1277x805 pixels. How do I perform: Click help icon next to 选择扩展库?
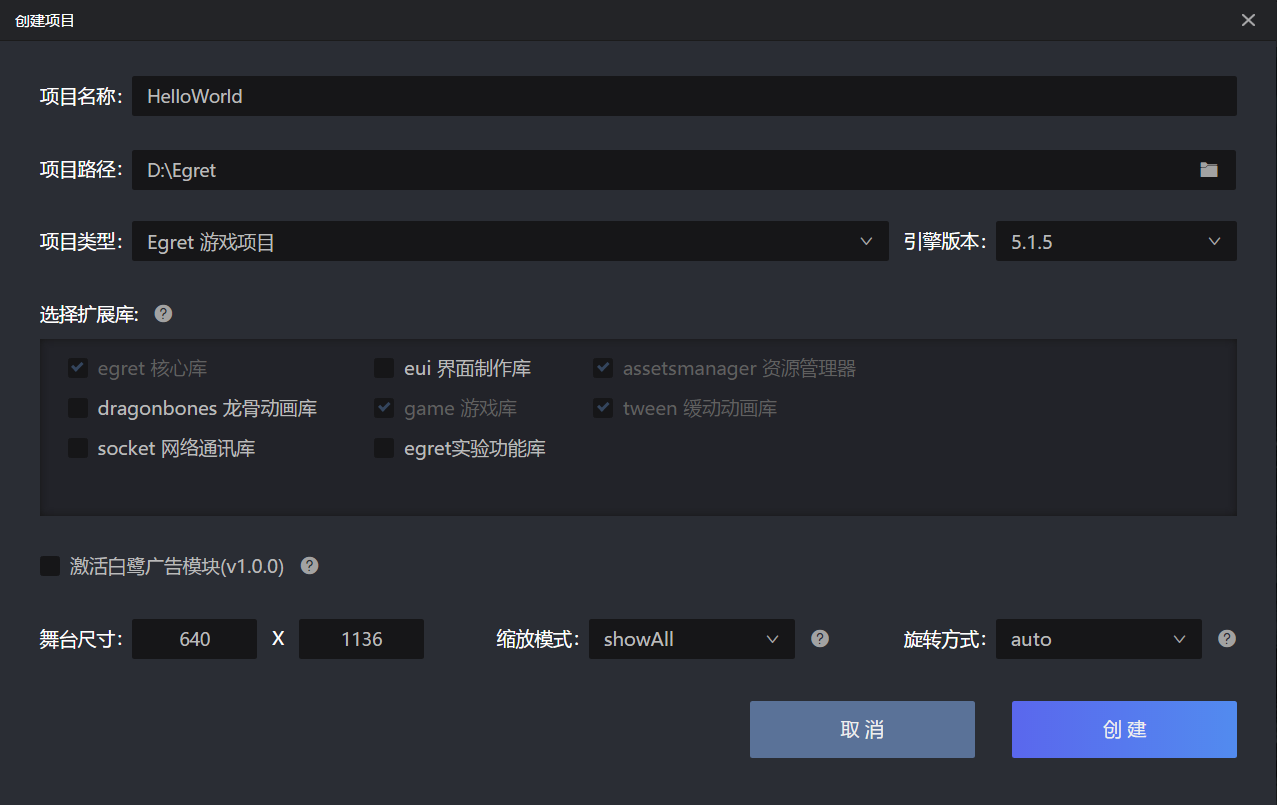(164, 314)
